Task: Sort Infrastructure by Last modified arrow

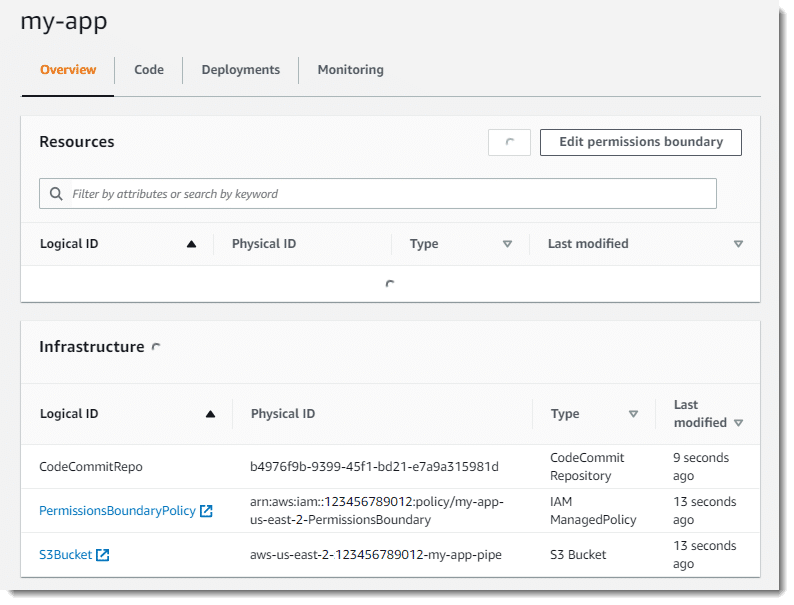Action: [x=738, y=423]
